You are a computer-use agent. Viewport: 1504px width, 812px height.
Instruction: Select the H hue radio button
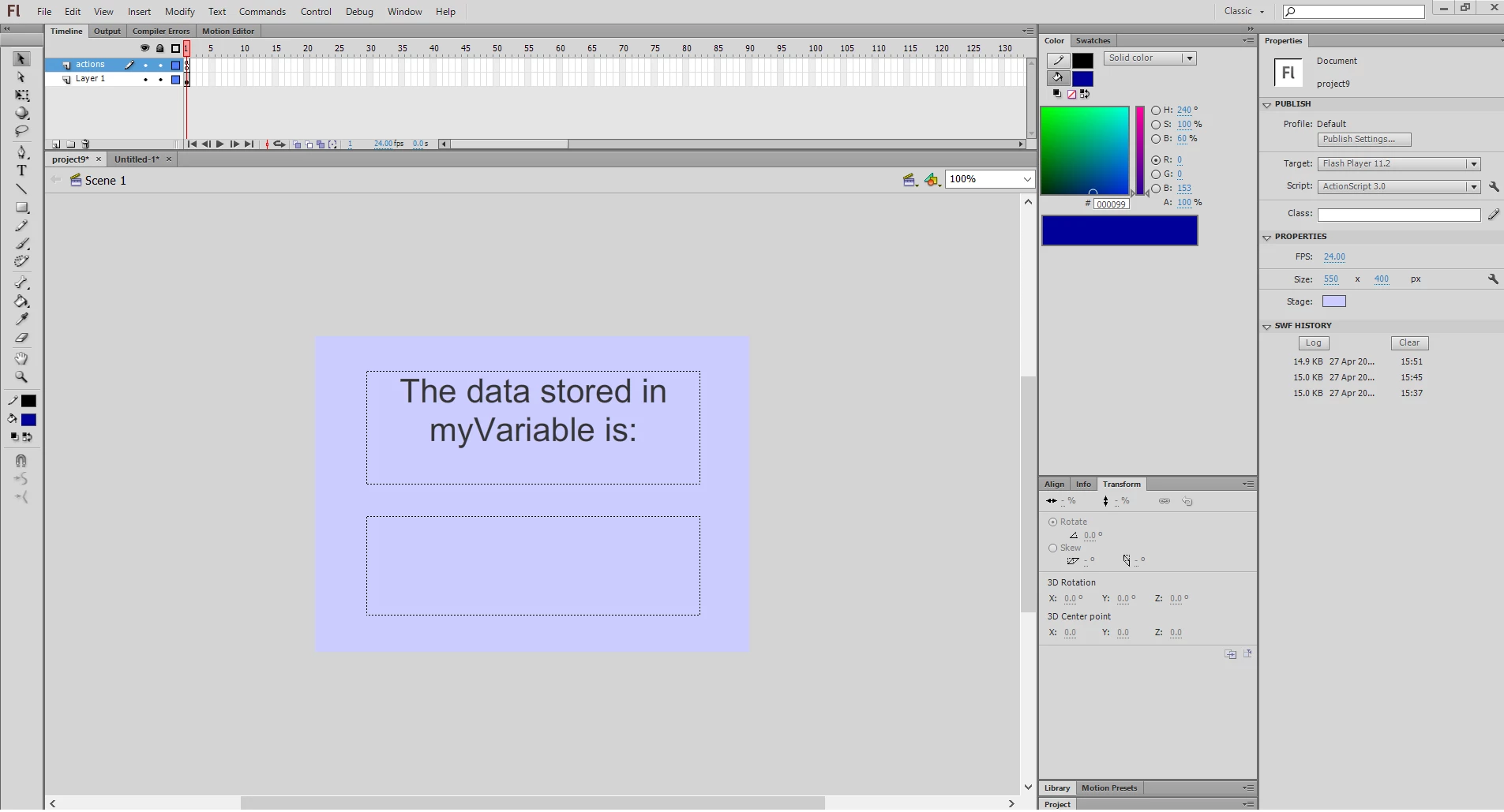[1156, 110]
